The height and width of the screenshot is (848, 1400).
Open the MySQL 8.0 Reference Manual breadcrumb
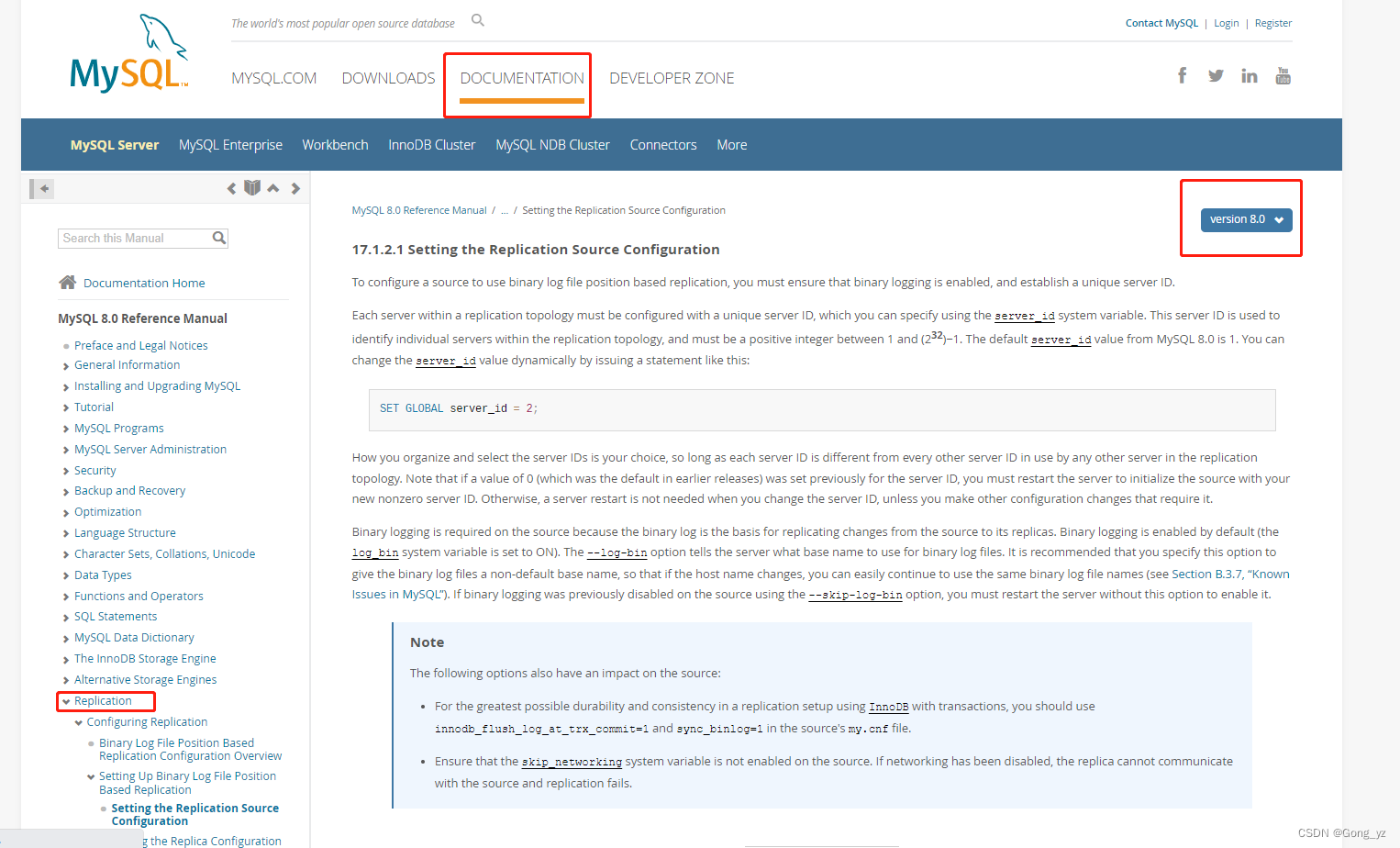(x=419, y=210)
